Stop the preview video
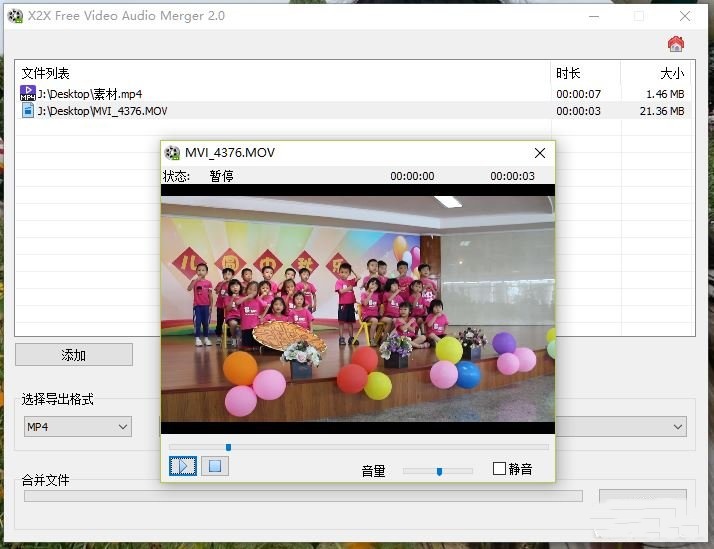This screenshot has height=549, width=714. (215, 466)
